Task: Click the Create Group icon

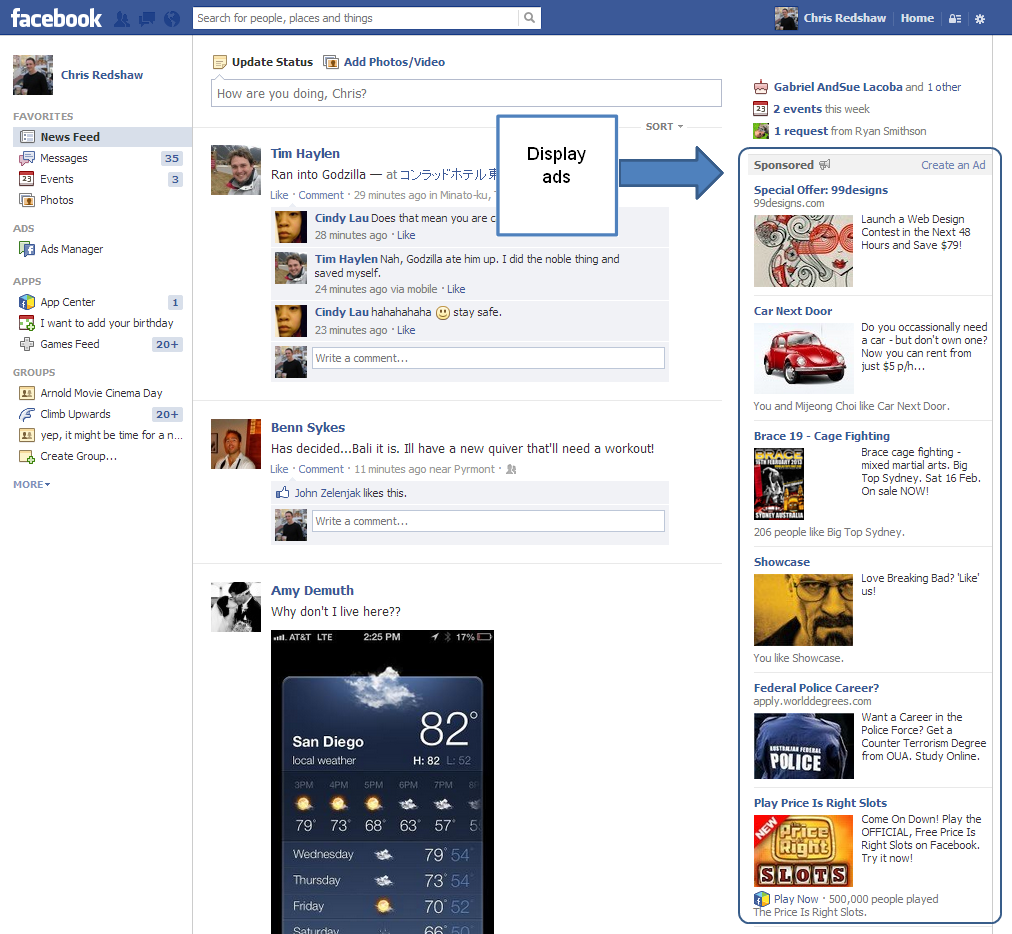Action: pyautogui.click(x=27, y=456)
